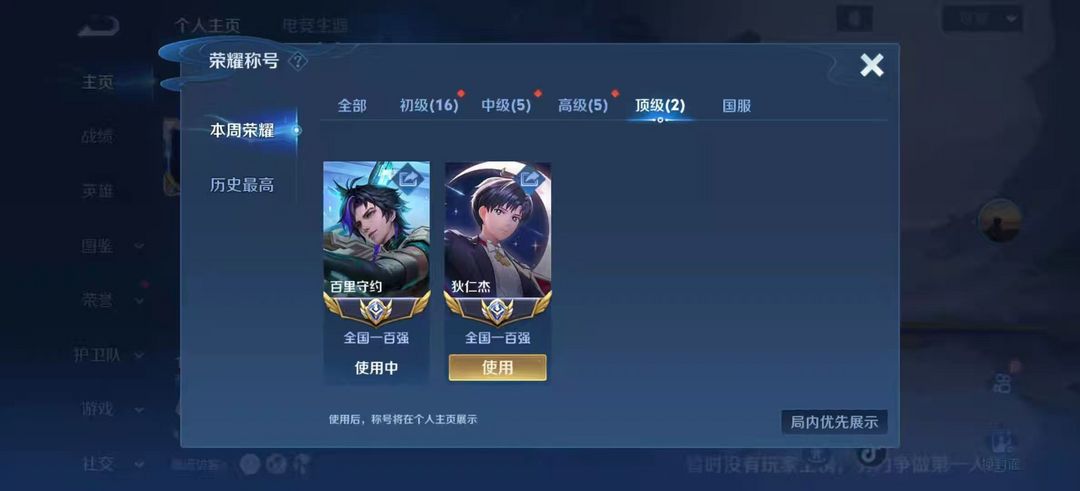Open the 中级(5) tab
The width and height of the screenshot is (1080, 491).
click(x=506, y=105)
